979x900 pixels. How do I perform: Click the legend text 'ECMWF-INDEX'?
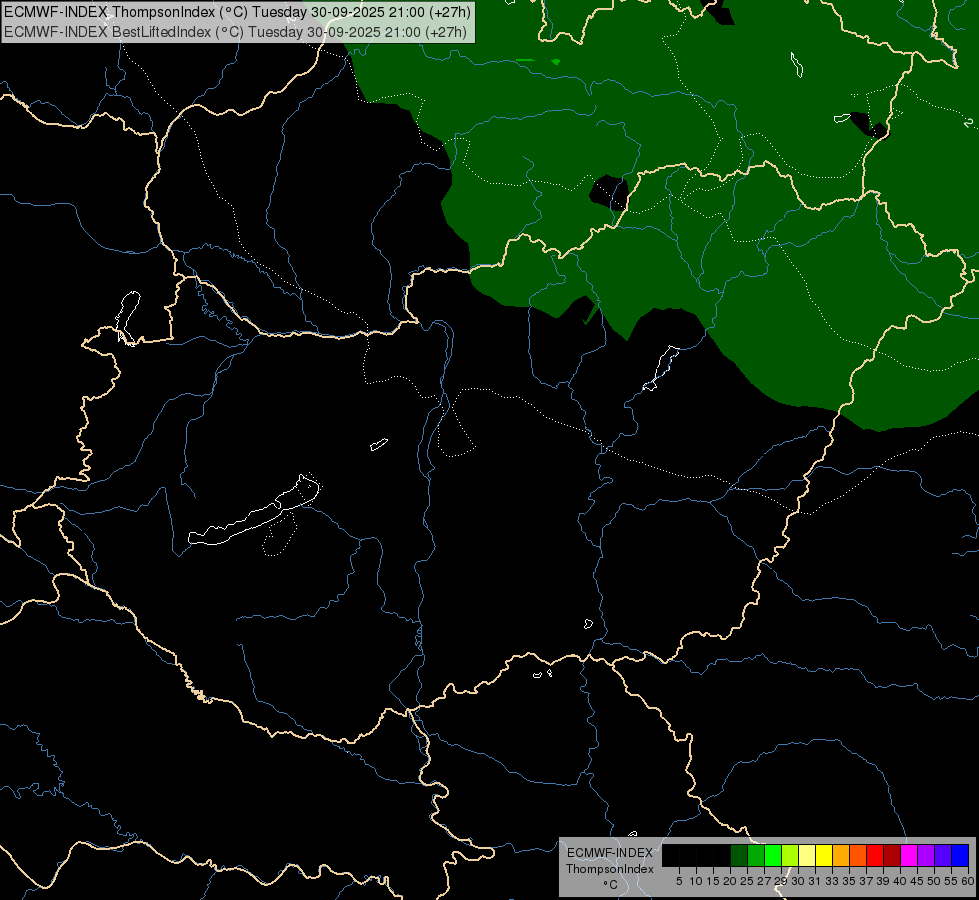(609, 853)
